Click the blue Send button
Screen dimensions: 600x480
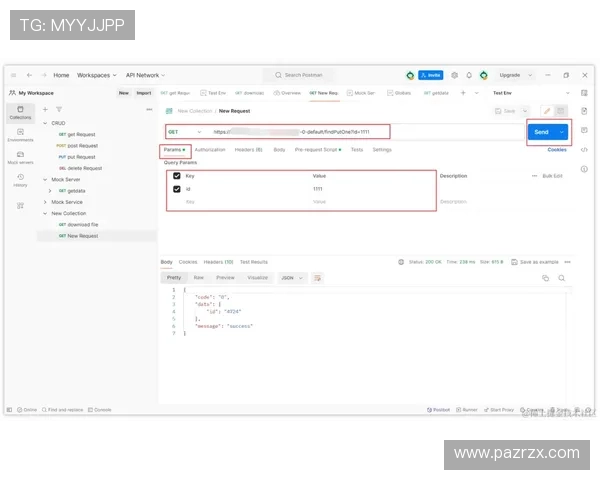tap(541, 132)
